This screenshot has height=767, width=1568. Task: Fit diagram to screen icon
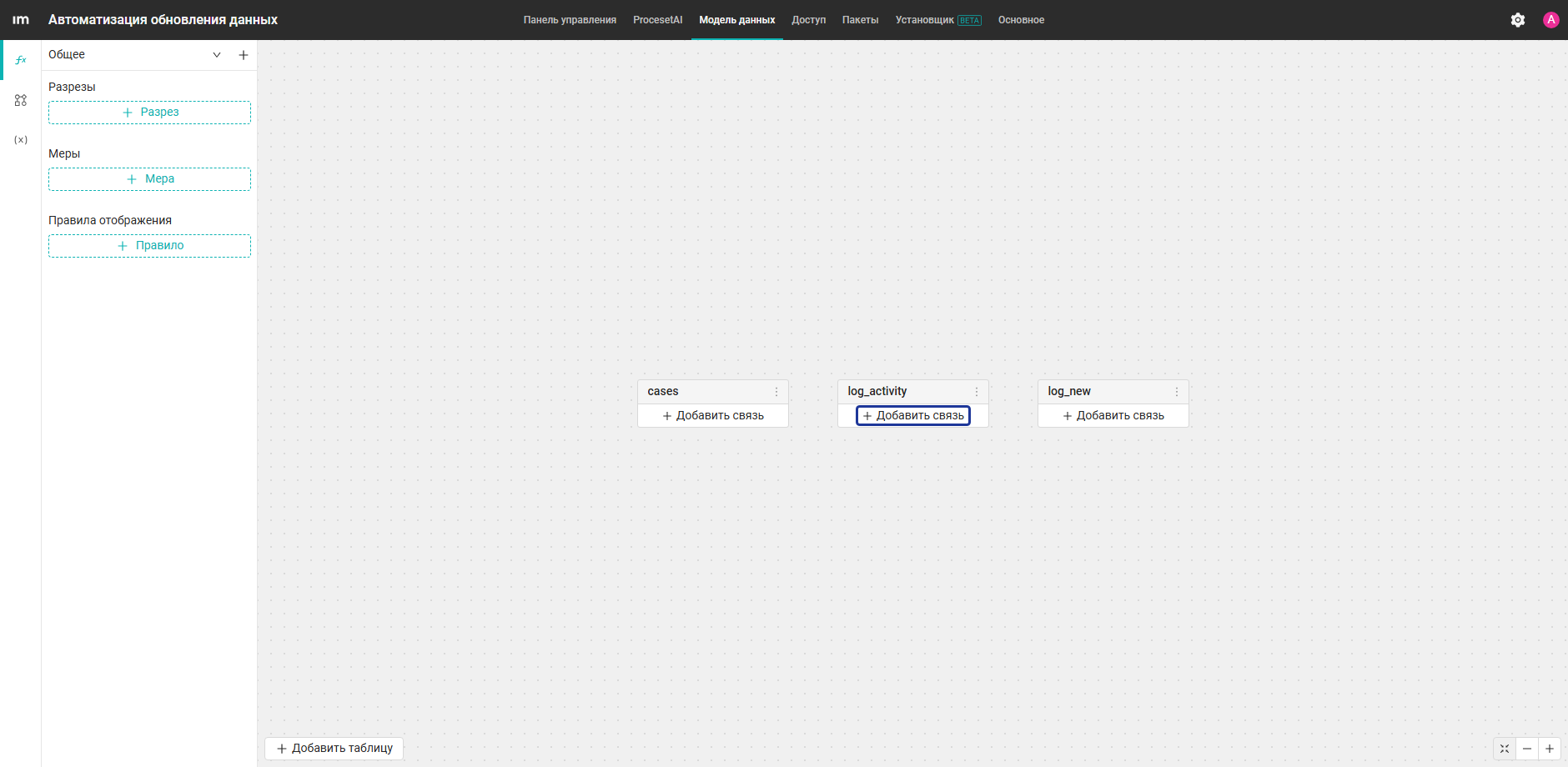tap(1505, 749)
